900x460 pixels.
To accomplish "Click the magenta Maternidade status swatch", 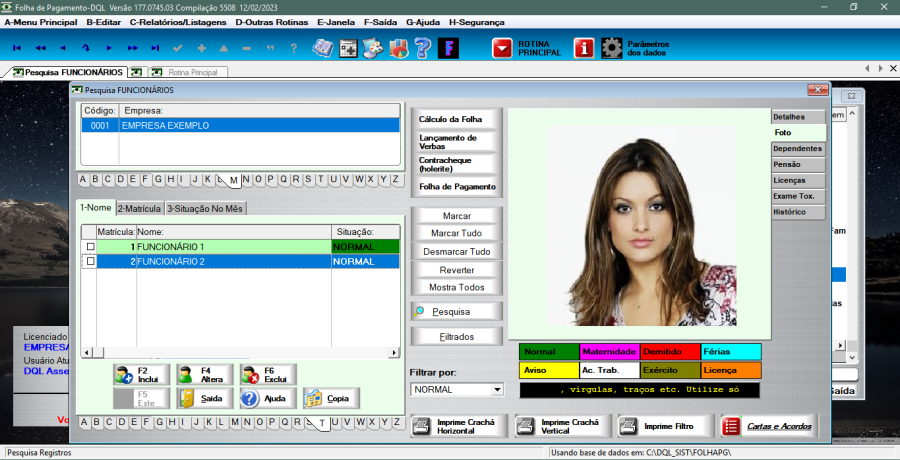I will [609, 352].
